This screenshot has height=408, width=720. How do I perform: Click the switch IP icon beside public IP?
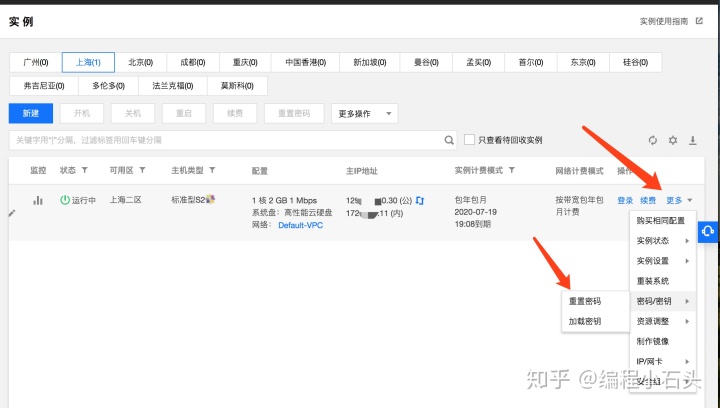pyautogui.click(x=420, y=201)
